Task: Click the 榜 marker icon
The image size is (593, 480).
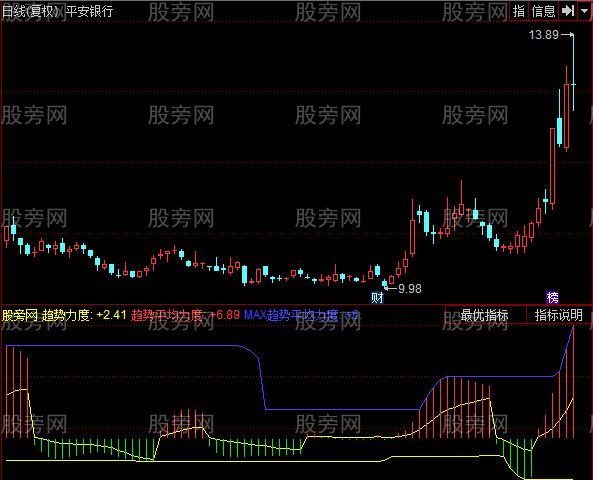Action: (553, 298)
